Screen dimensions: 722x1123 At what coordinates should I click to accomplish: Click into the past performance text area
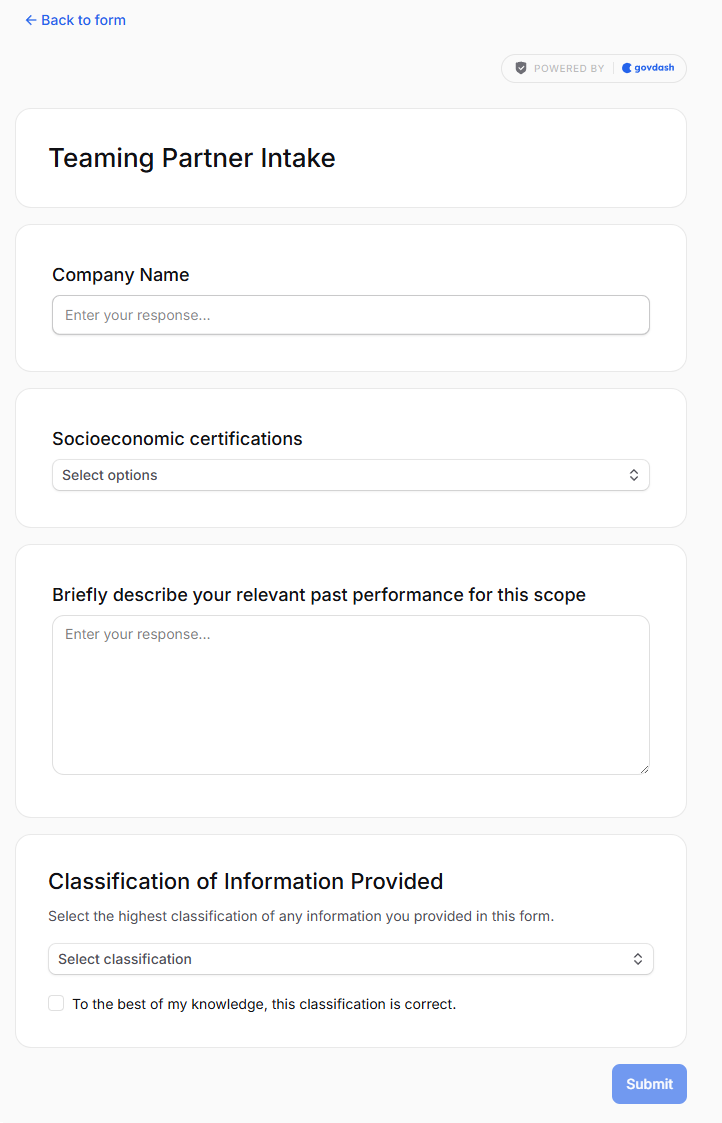[351, 695]
